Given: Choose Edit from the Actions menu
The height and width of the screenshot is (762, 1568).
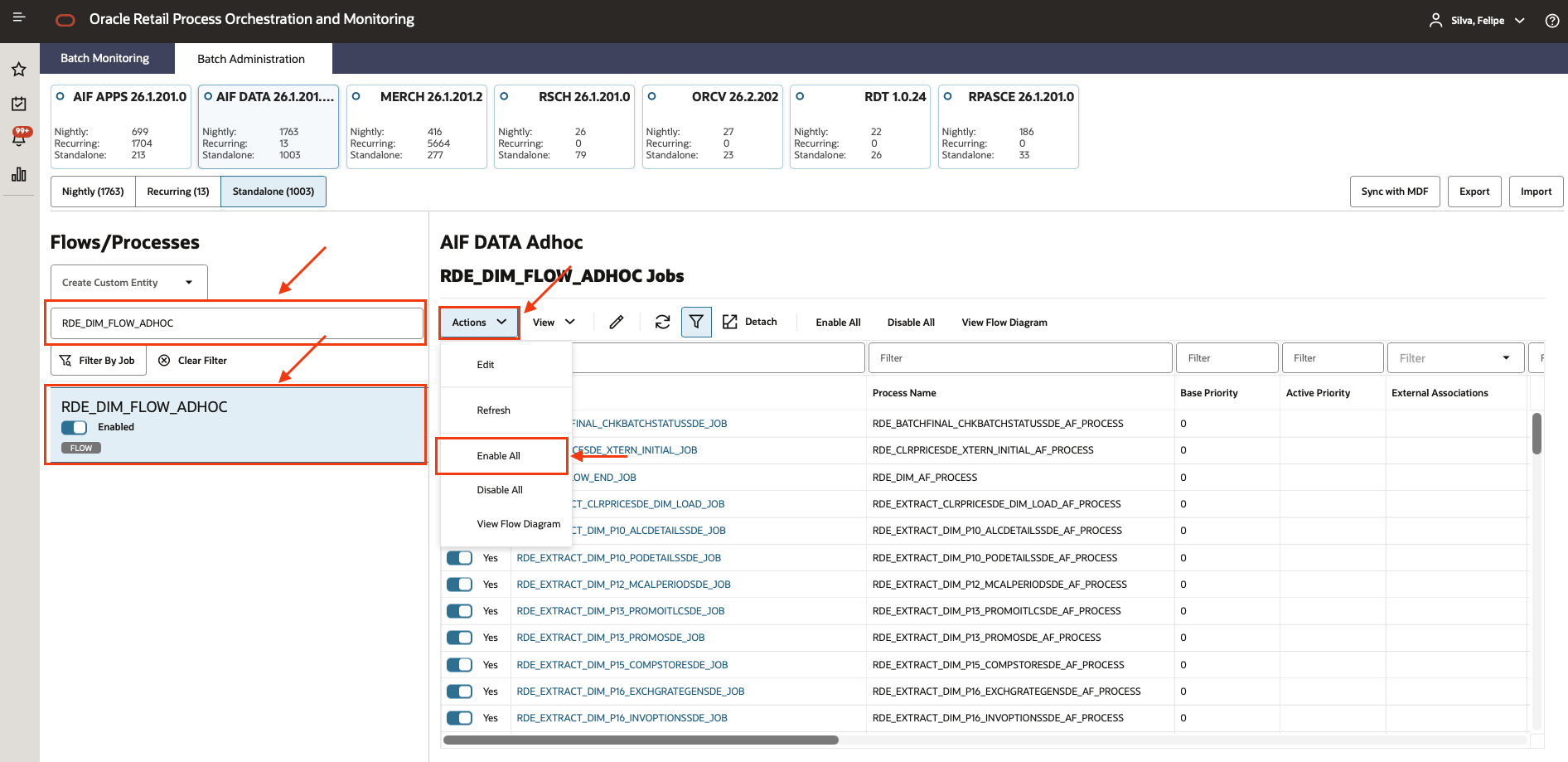Looking at the screenshot, I should tap(506, 365).
